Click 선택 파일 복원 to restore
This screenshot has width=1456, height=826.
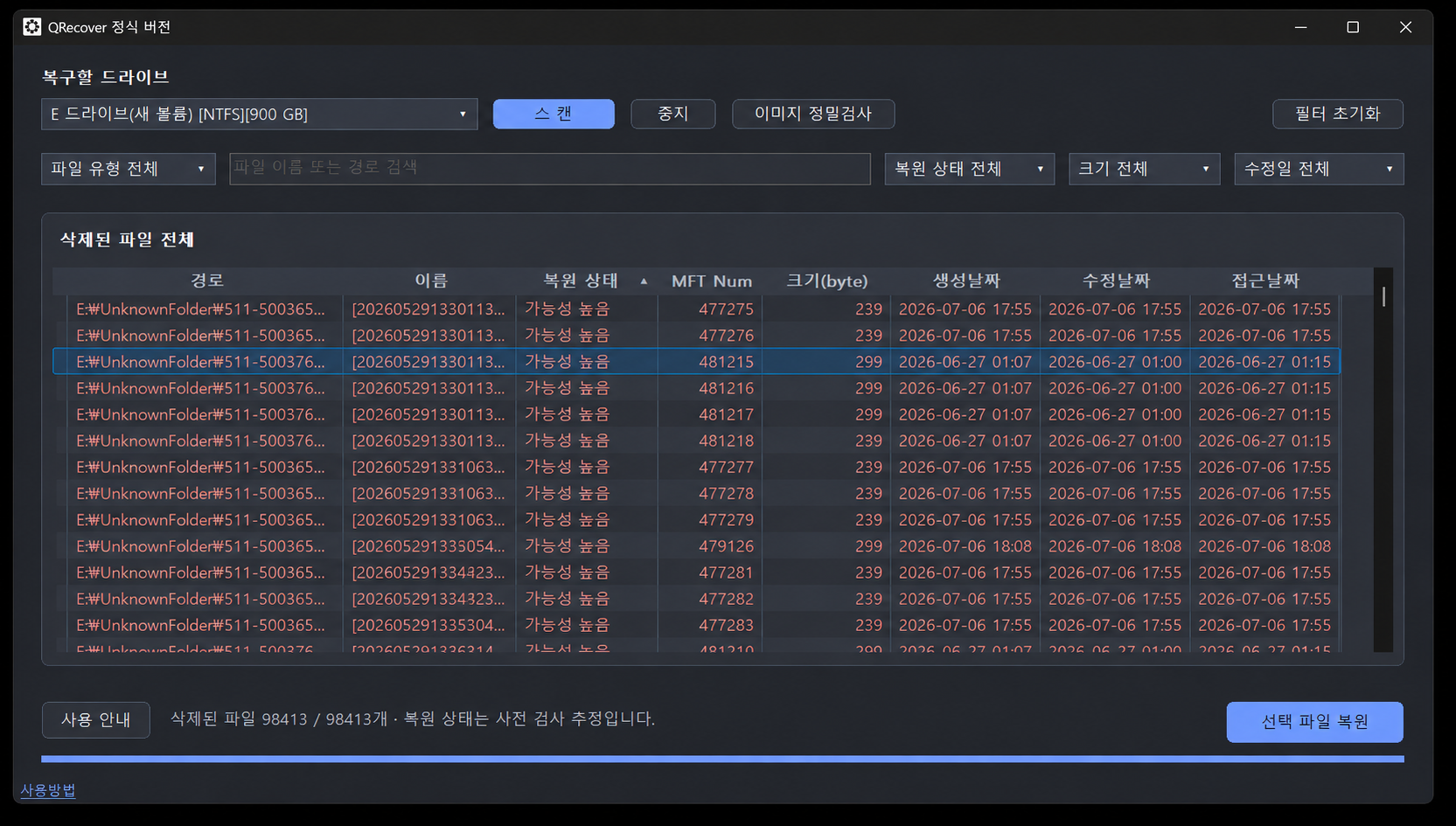coord(1314,722)
